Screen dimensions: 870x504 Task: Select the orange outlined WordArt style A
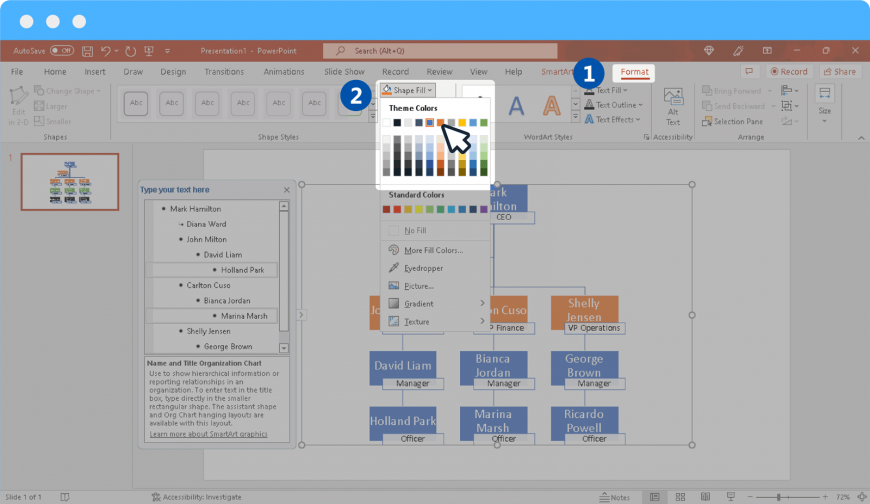point(551,105)
